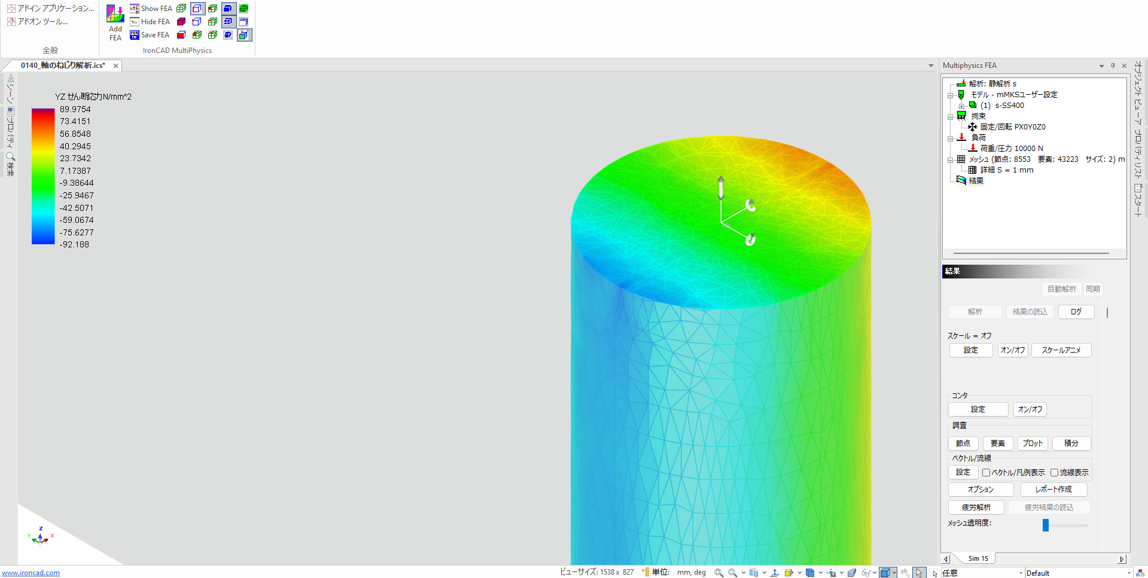Click the 疲労解析 button
Screen dimensions: 1148x578
pyautogui.click(x=975, y=508)
